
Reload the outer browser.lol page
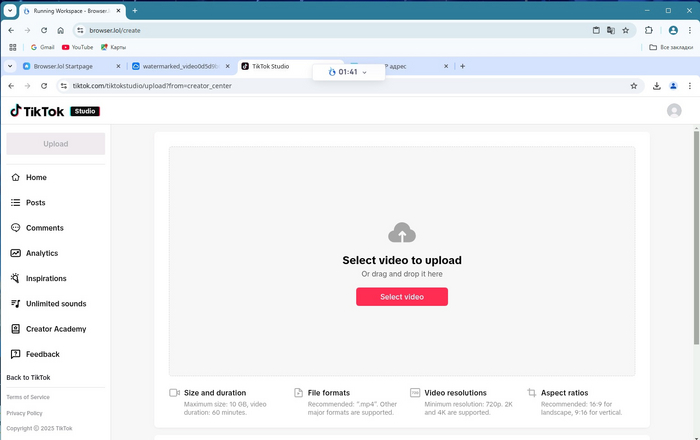tap(44, 30)
